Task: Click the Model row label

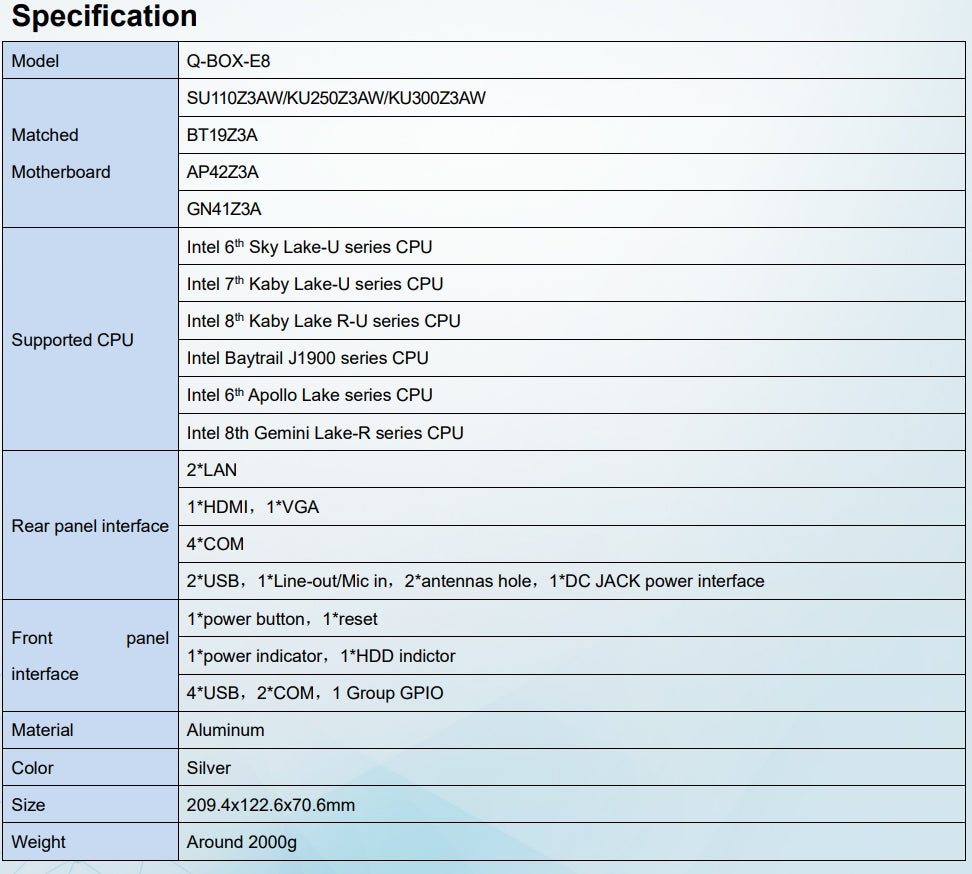Action: point(35,61)
